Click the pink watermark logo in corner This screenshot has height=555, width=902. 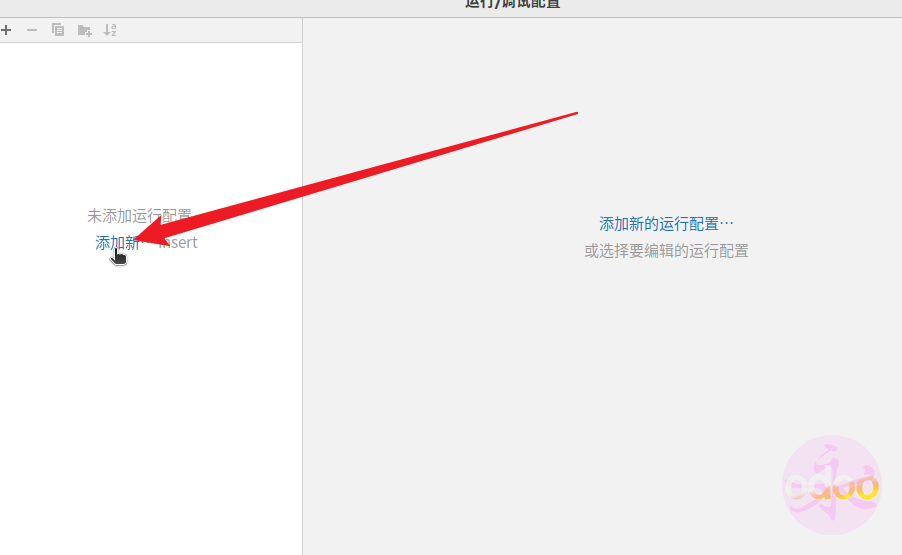click(831, 485)
